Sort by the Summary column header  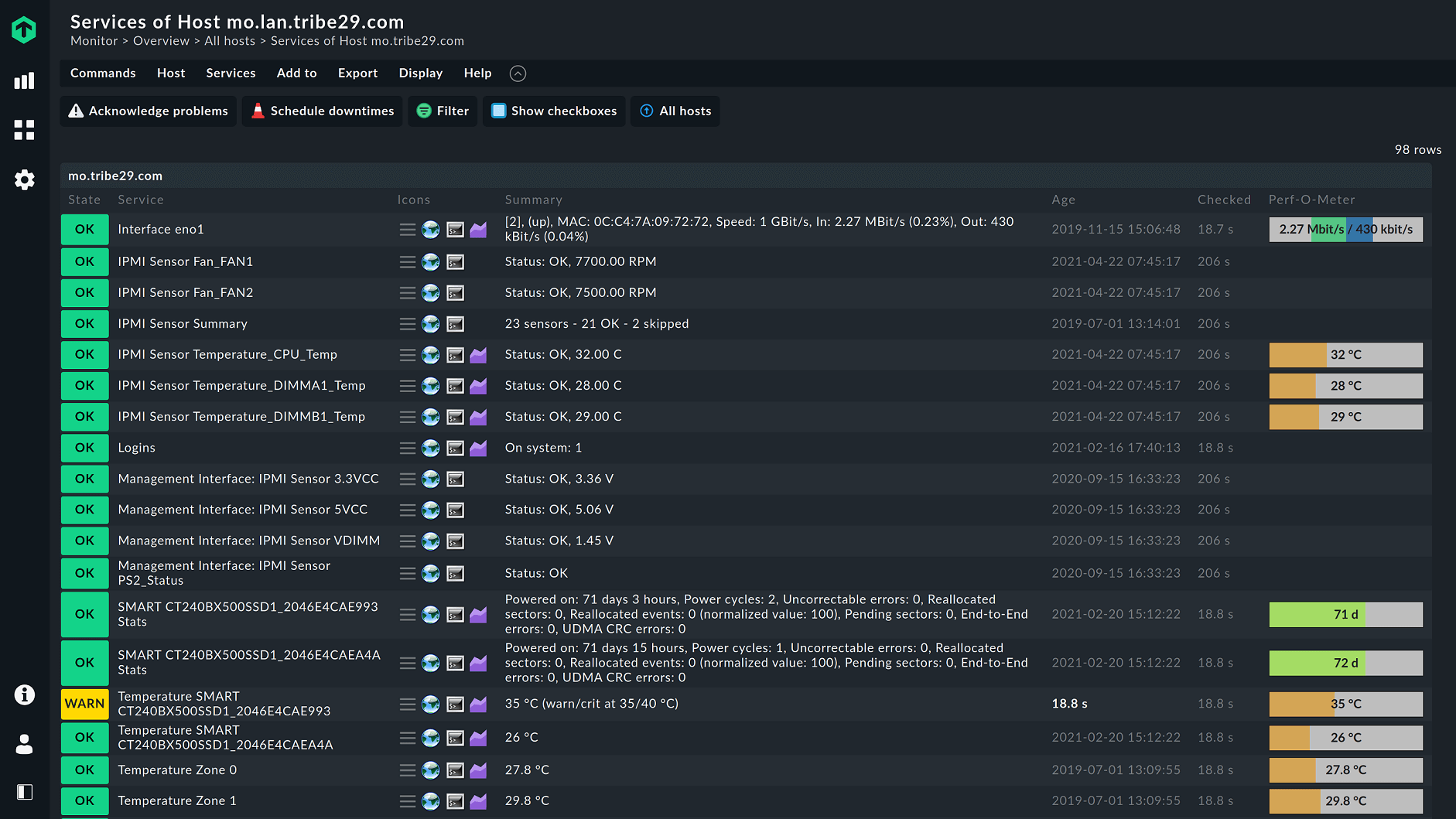pos(534,200)
